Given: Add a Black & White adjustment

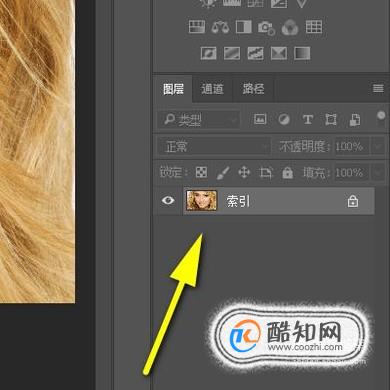Looking at the screenshot, I should (x=244, y=27).
